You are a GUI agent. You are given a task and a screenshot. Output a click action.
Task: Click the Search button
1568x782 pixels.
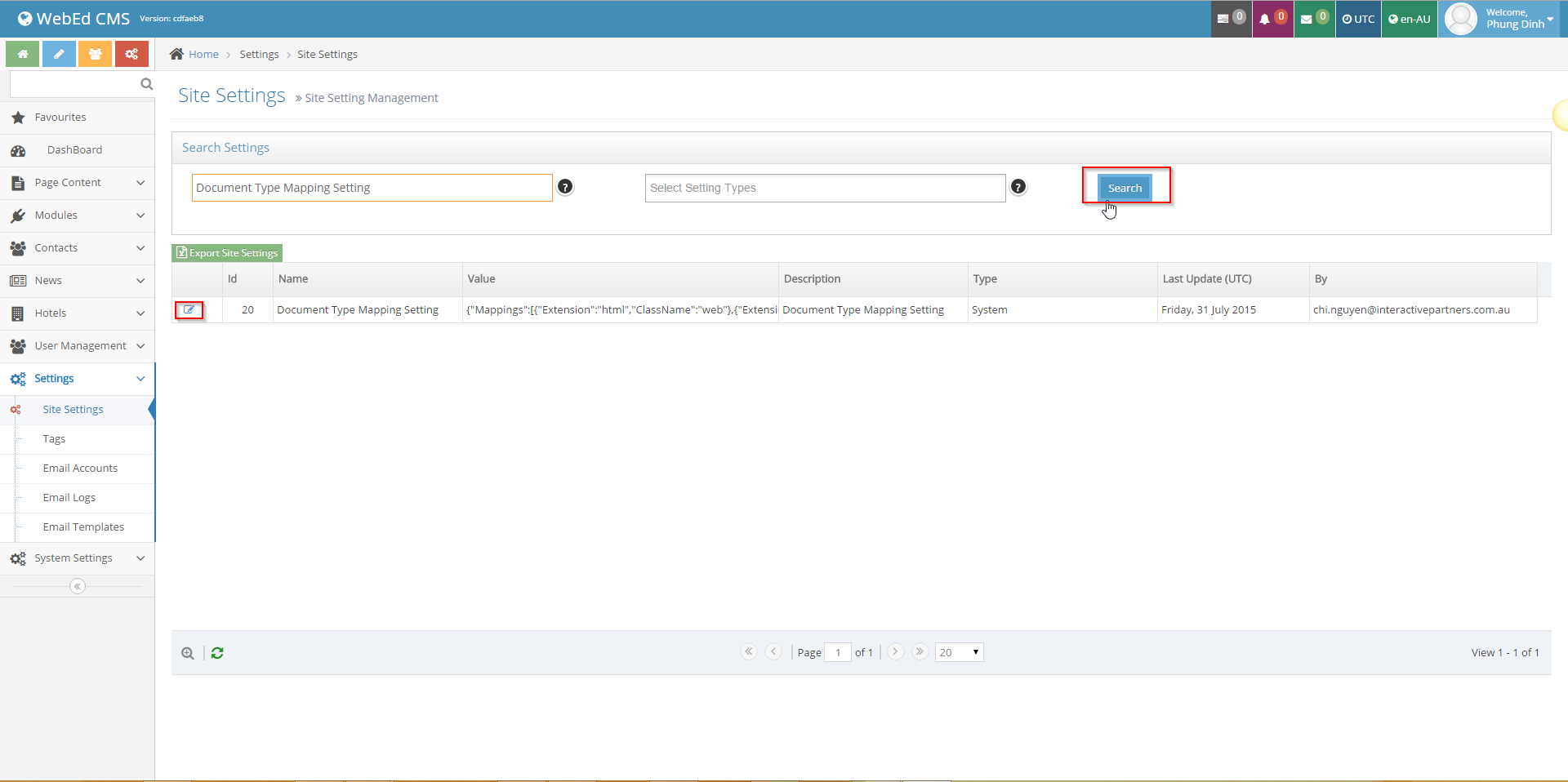pyautogui.click(x=1125, y=188)
